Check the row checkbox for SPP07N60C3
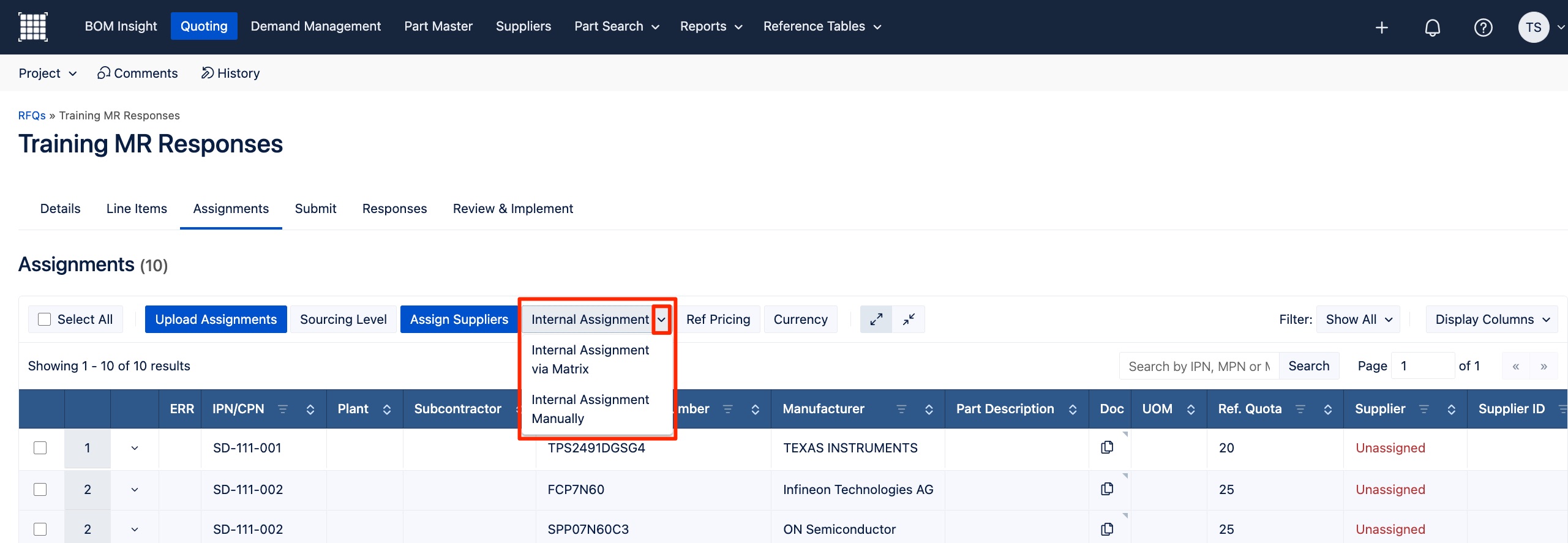Viewport: 1568px width, 543px height. click(x=40, y=529)
